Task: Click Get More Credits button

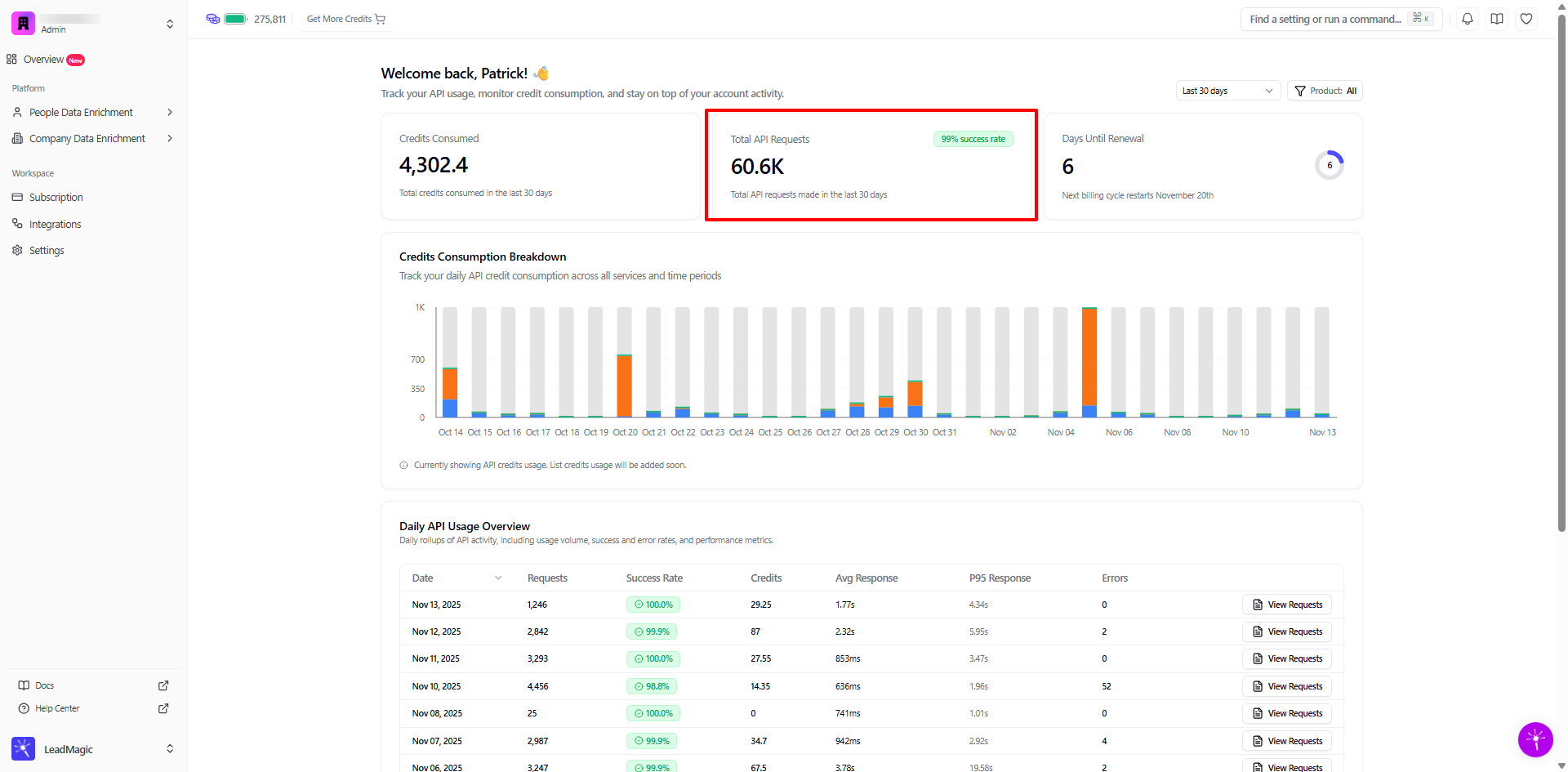Action: 345,19
